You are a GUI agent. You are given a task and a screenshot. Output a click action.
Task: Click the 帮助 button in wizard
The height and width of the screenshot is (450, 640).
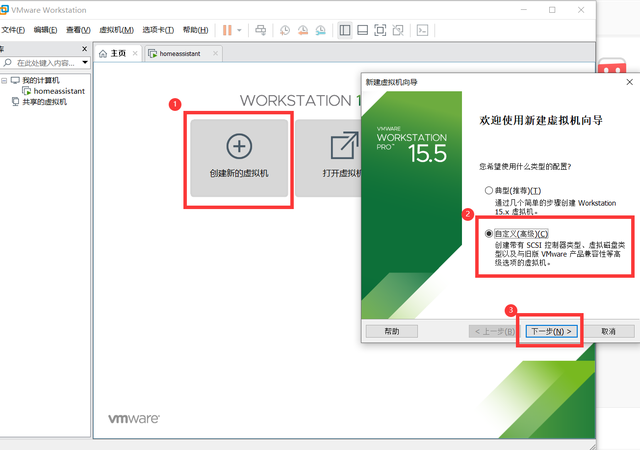pos(392,331)
